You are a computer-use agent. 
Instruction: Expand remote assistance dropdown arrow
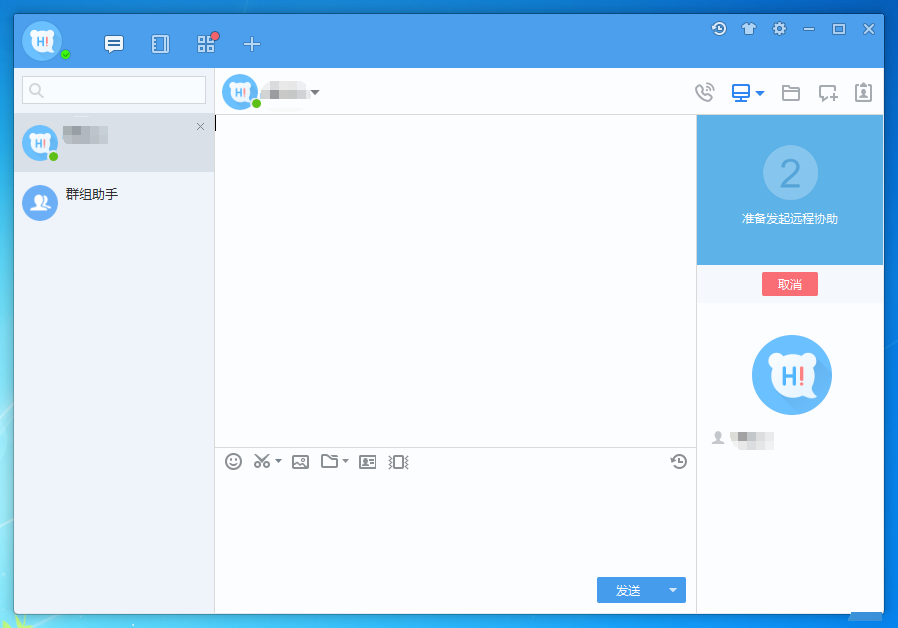pos(760,93)
